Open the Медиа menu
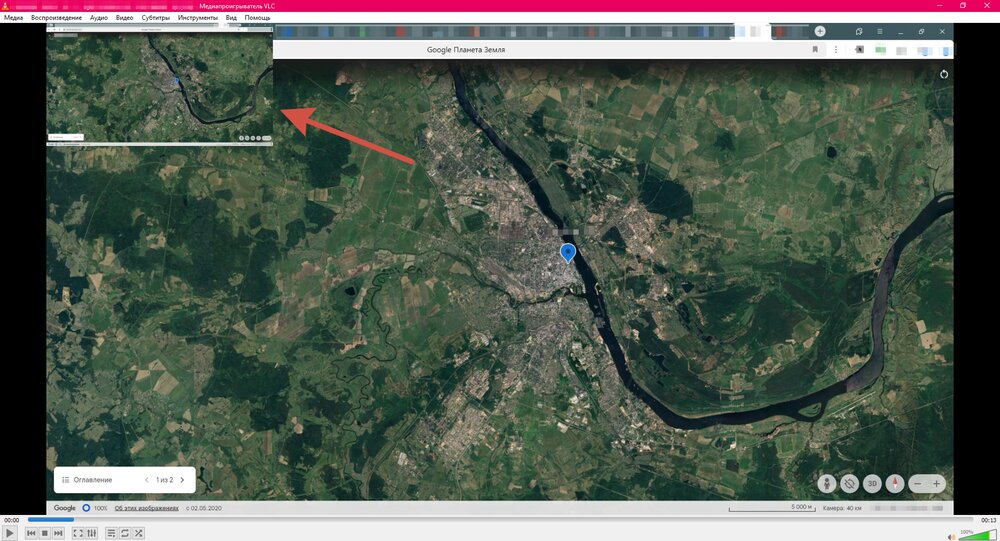The image size is (1000, 541). pyautogui.click(x=13, y=18)
